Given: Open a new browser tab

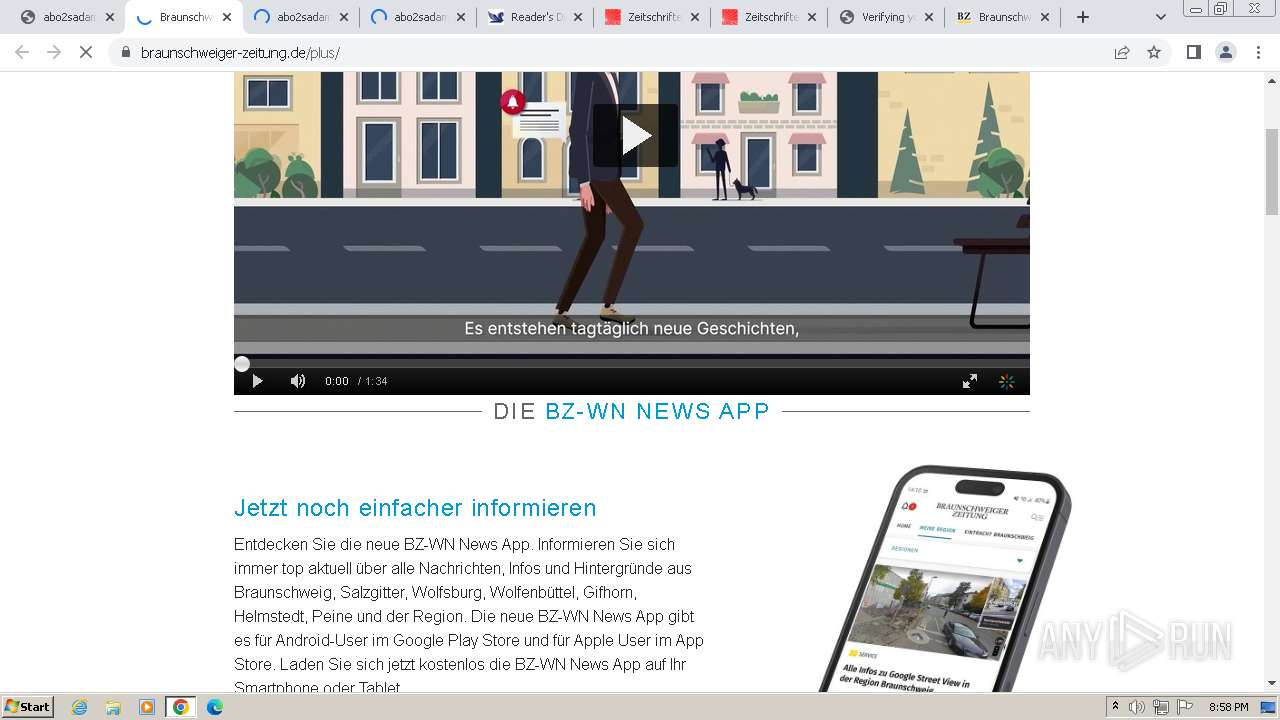Looking at the screenshot, I should click(x=1083, y=17).
